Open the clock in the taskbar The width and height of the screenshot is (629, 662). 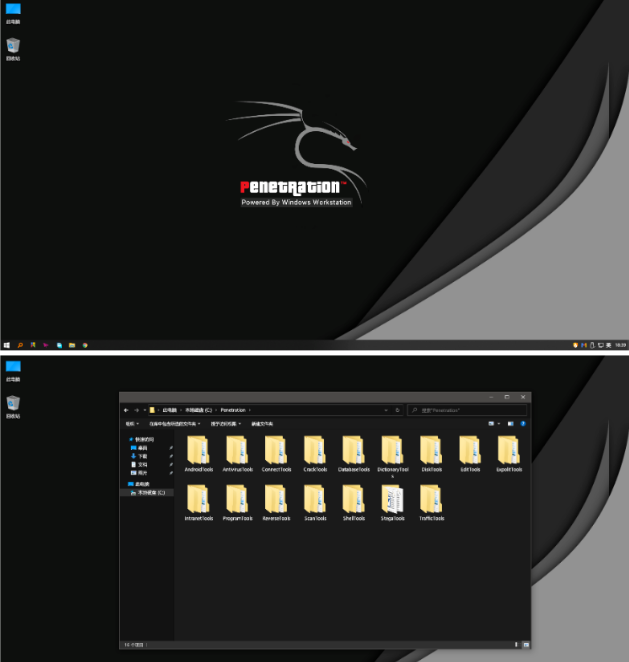click(x=620, y=345)
